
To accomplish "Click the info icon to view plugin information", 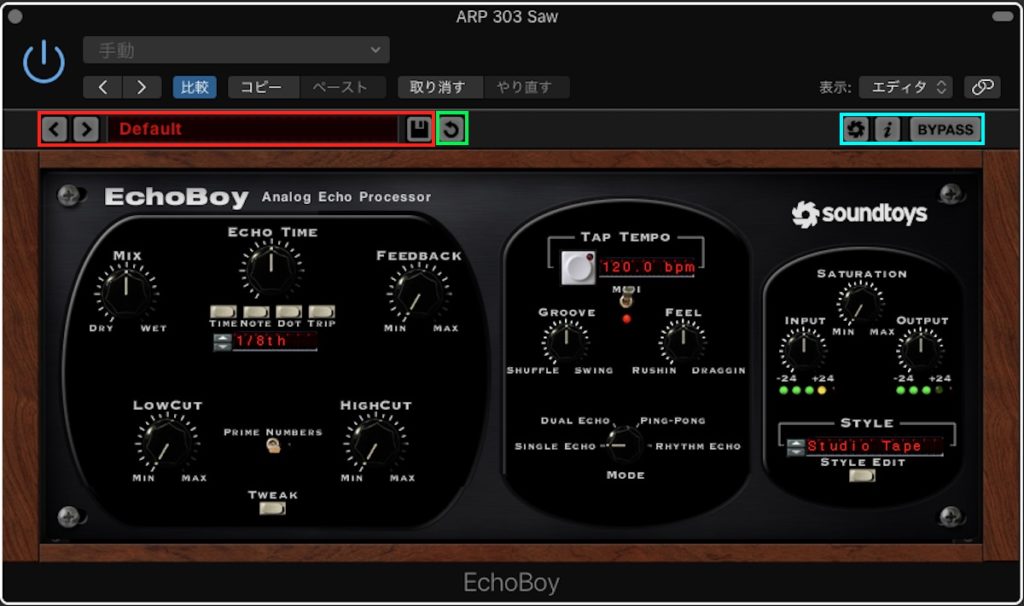I will [886, 128].
